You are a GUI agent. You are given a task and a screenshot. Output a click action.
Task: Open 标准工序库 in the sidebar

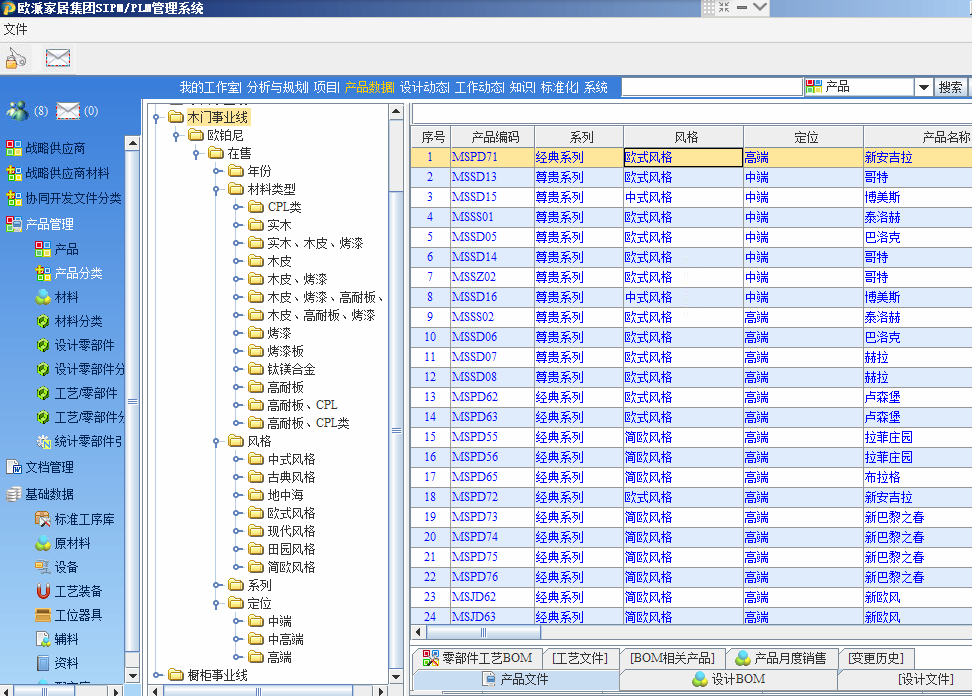point(84,519)
